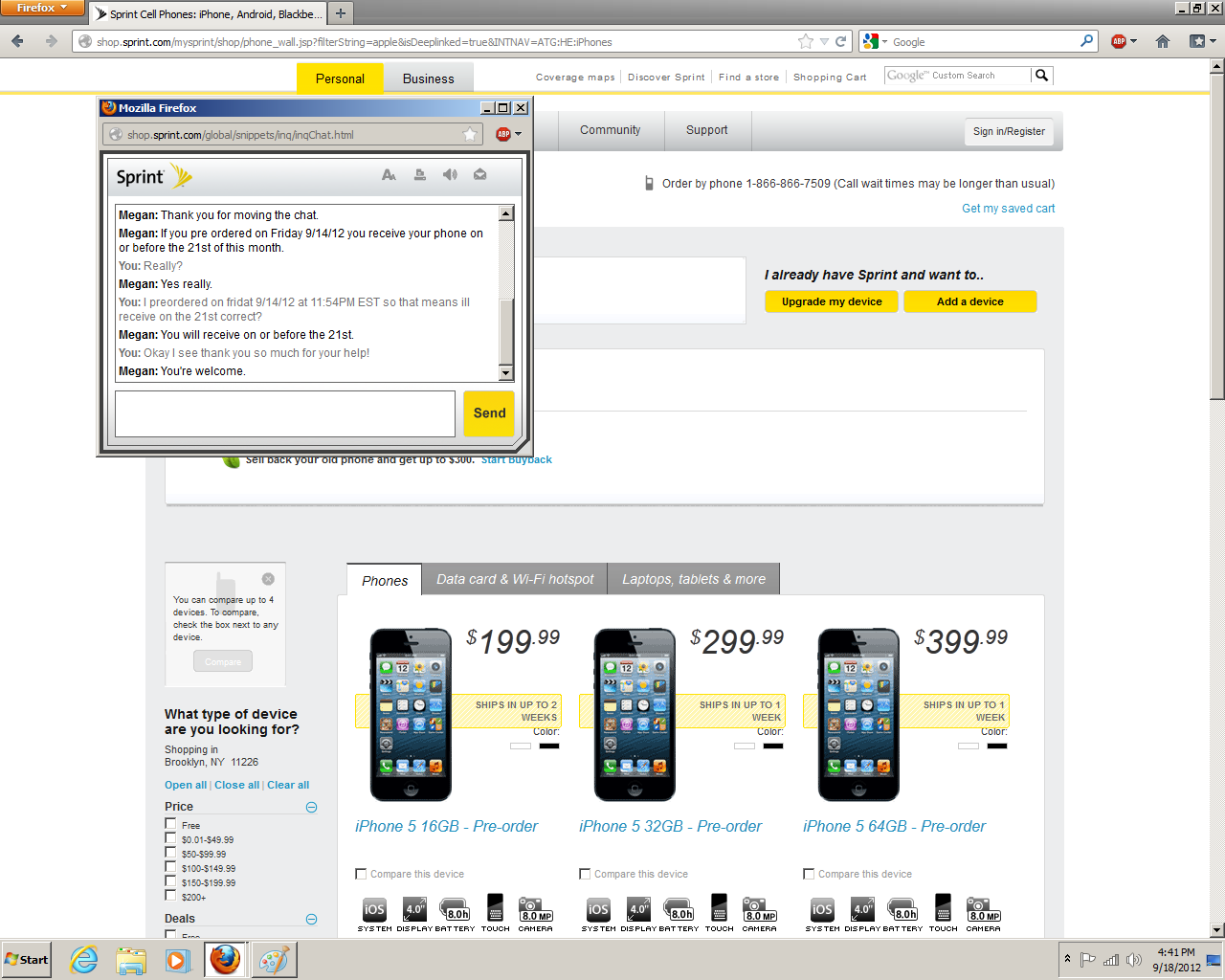Bookmark the chat page with the star icon

(470, 135)
